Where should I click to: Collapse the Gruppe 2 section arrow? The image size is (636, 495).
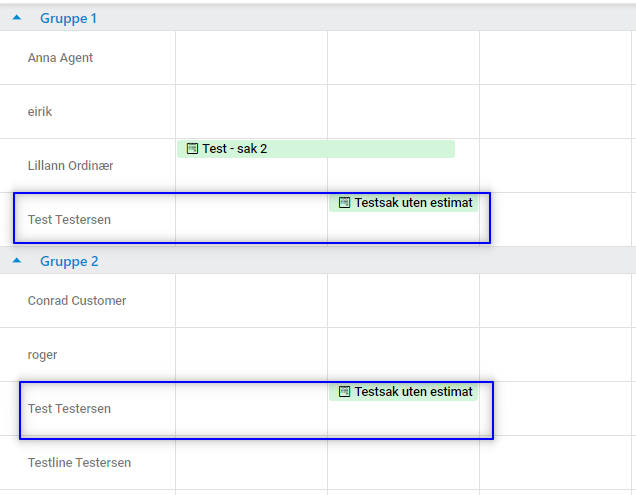click(x=16, y=261)
